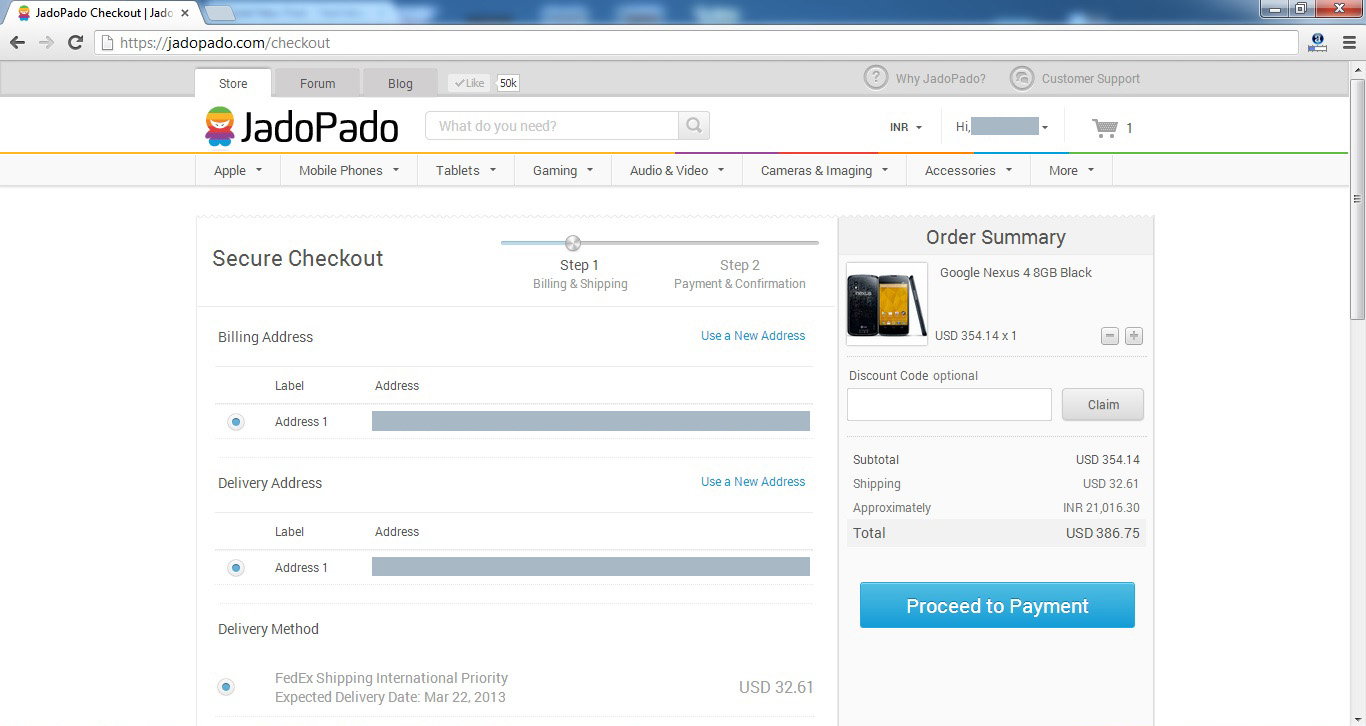
Task: Decrease quantity with the minus button
Action: pos(1110,336)
